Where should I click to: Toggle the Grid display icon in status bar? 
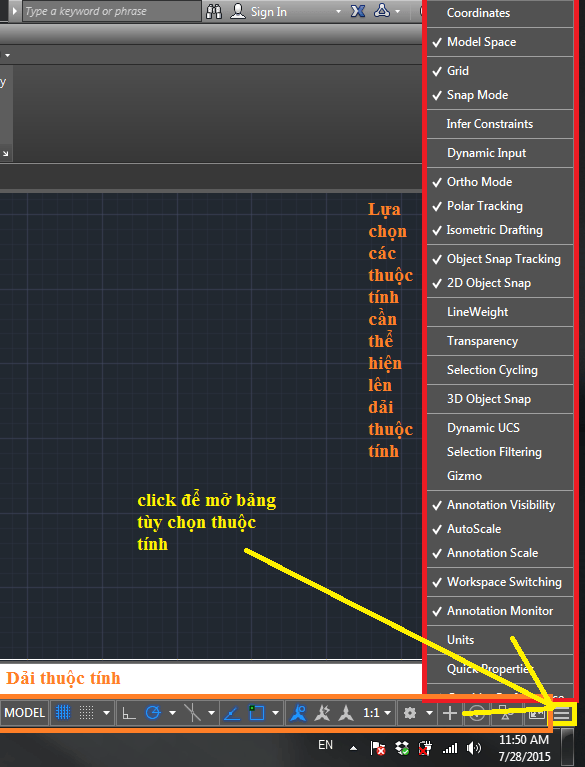pos(63,713)
